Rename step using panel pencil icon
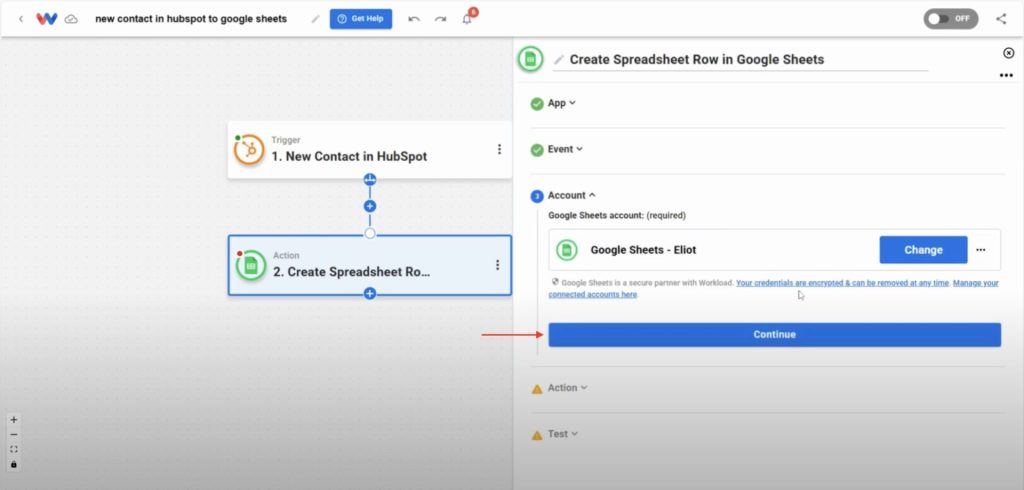The image size is (1024, 490). click(558, 59)
